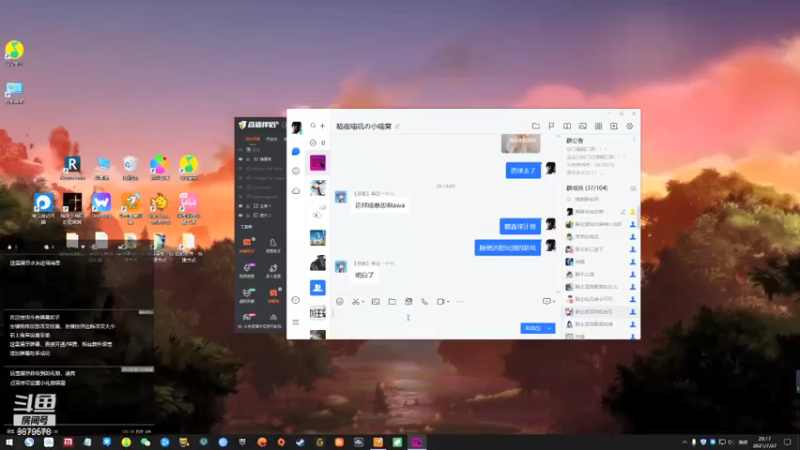Screen dimensions: 800x450
Task: Expand the video call dropdown arrow
Action: pos(448,302)
